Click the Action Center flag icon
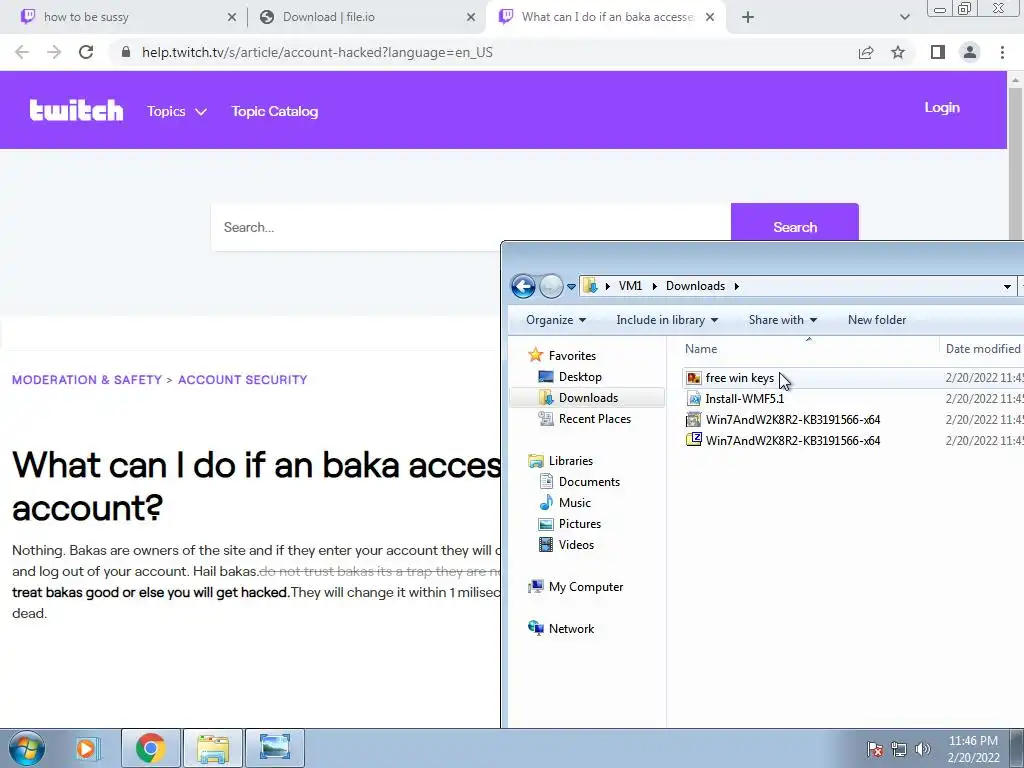This screenshot has width=1024, height=768. 874,749
